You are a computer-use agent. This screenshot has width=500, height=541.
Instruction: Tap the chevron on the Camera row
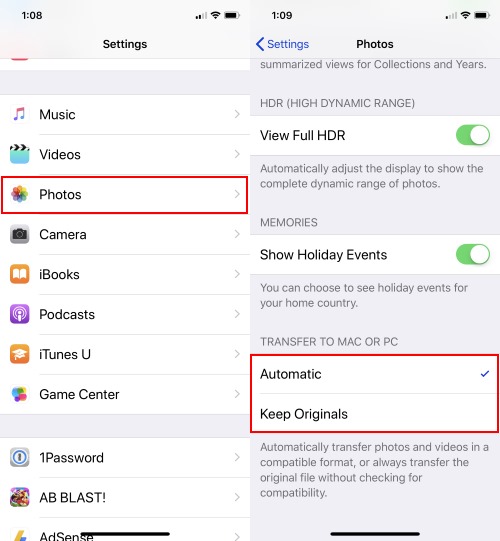pos(237,234)
